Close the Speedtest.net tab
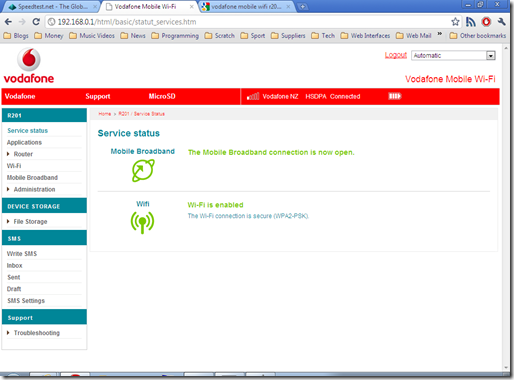The image size is (514, 380). click(x=95, y=7)
